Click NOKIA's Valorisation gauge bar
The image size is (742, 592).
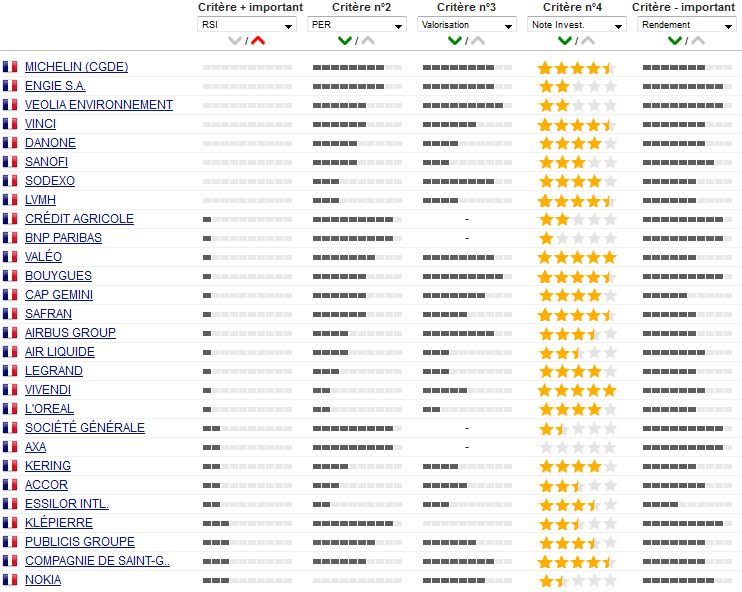468,580
